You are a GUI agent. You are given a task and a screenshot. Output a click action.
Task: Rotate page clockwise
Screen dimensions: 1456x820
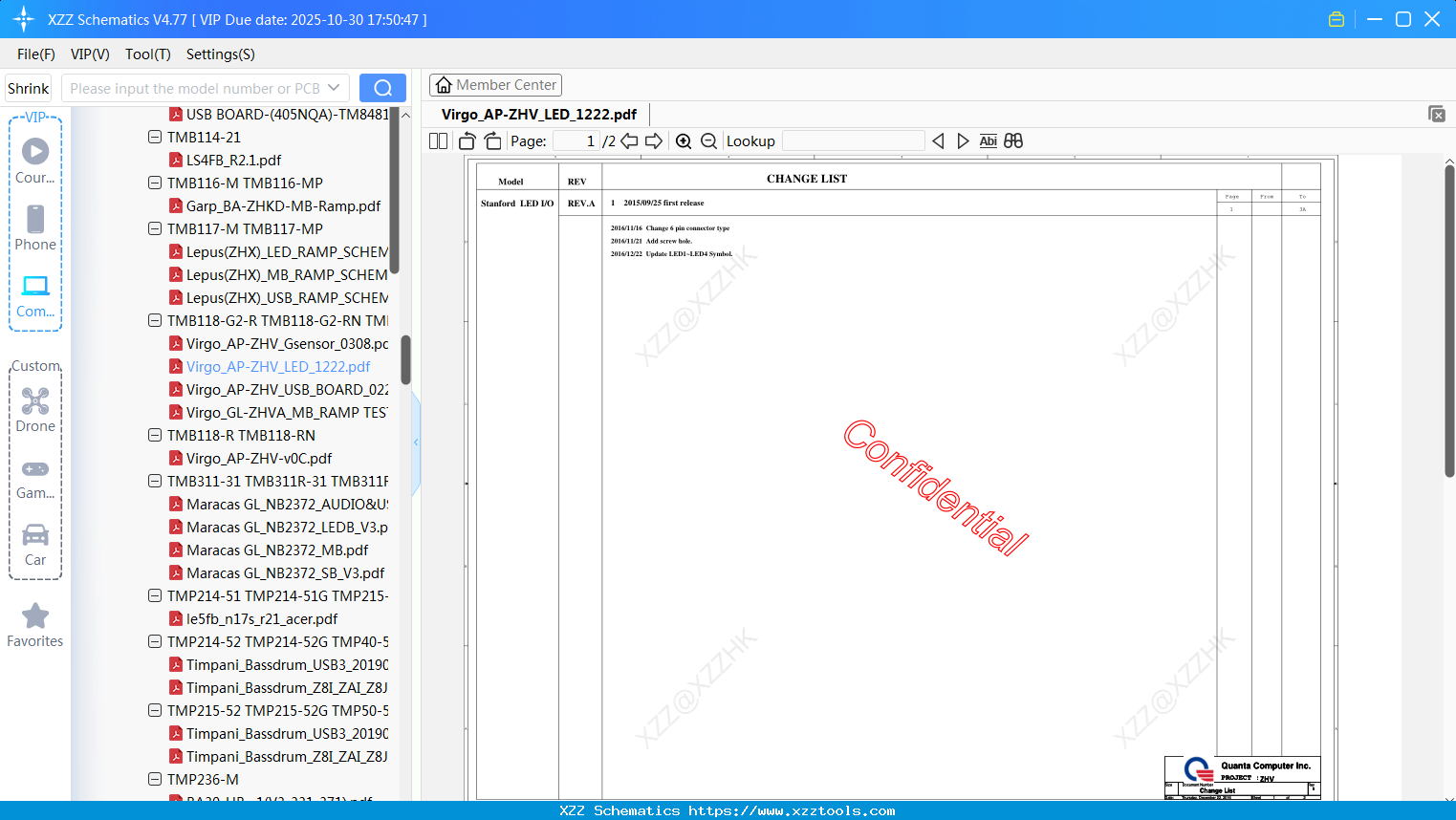click(492, 141)
